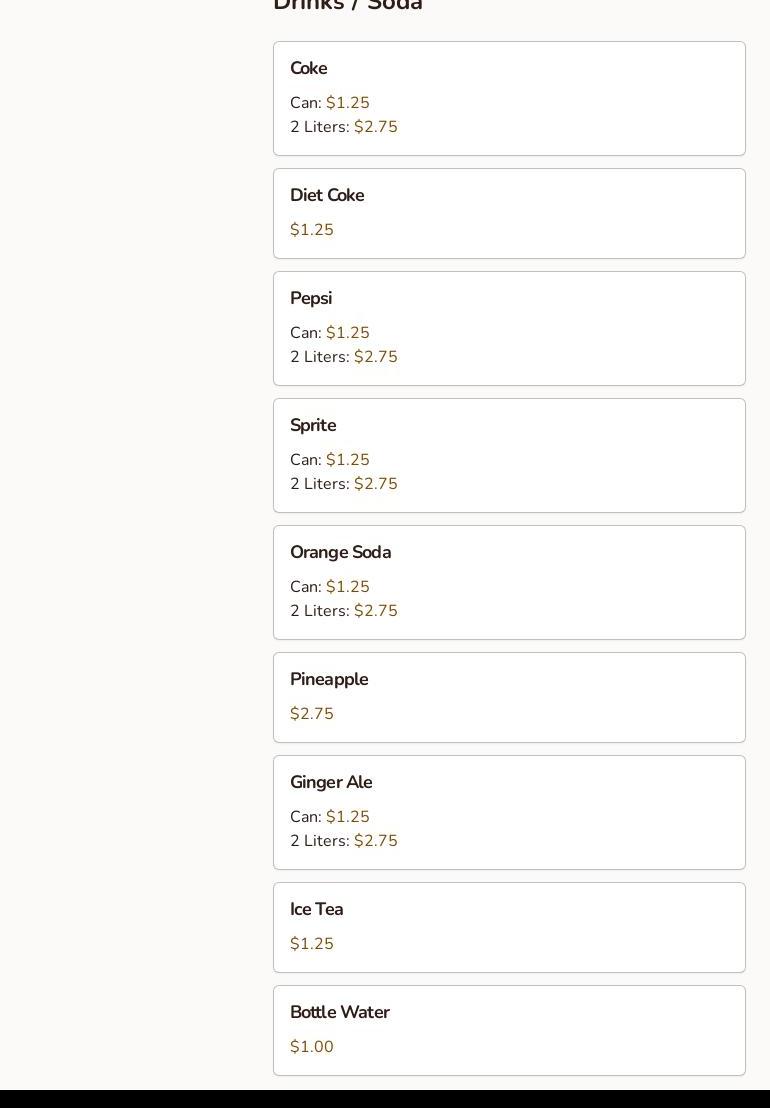Click Pepsi's Can price line
Screen dimensions: 770x1108
coord(330,333)
